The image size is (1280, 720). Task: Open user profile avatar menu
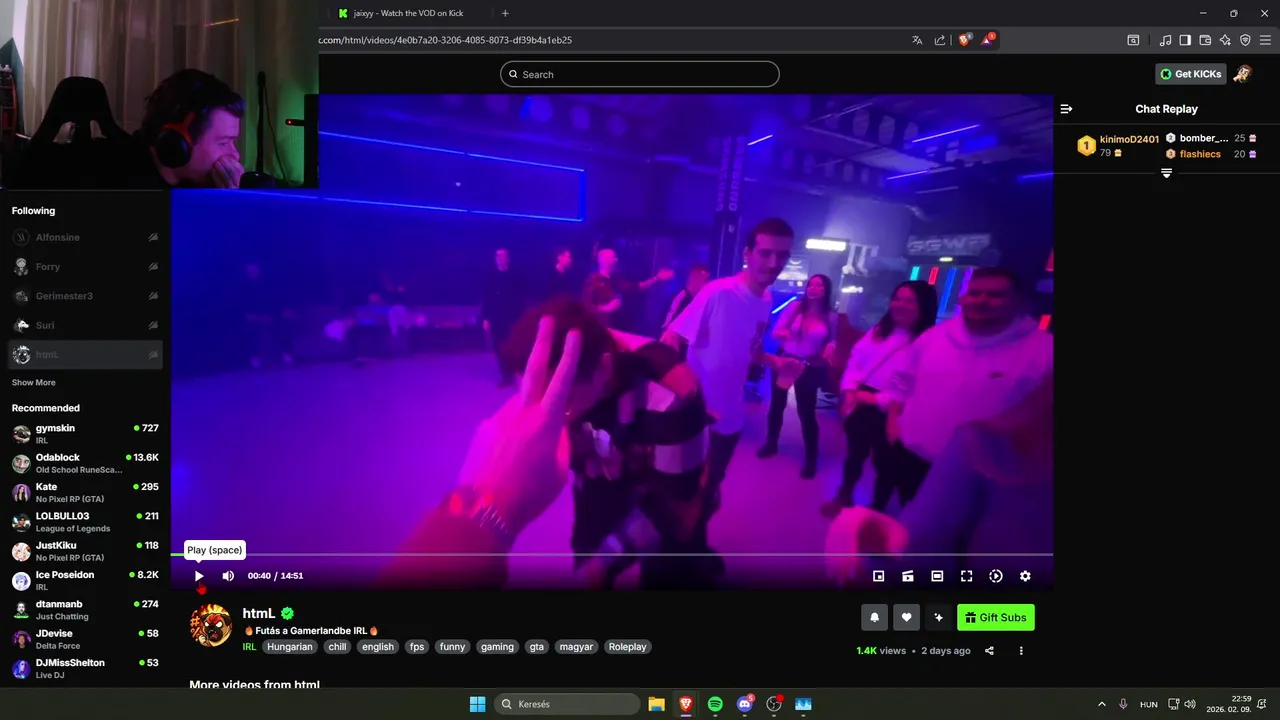[x=1242, y=74]
